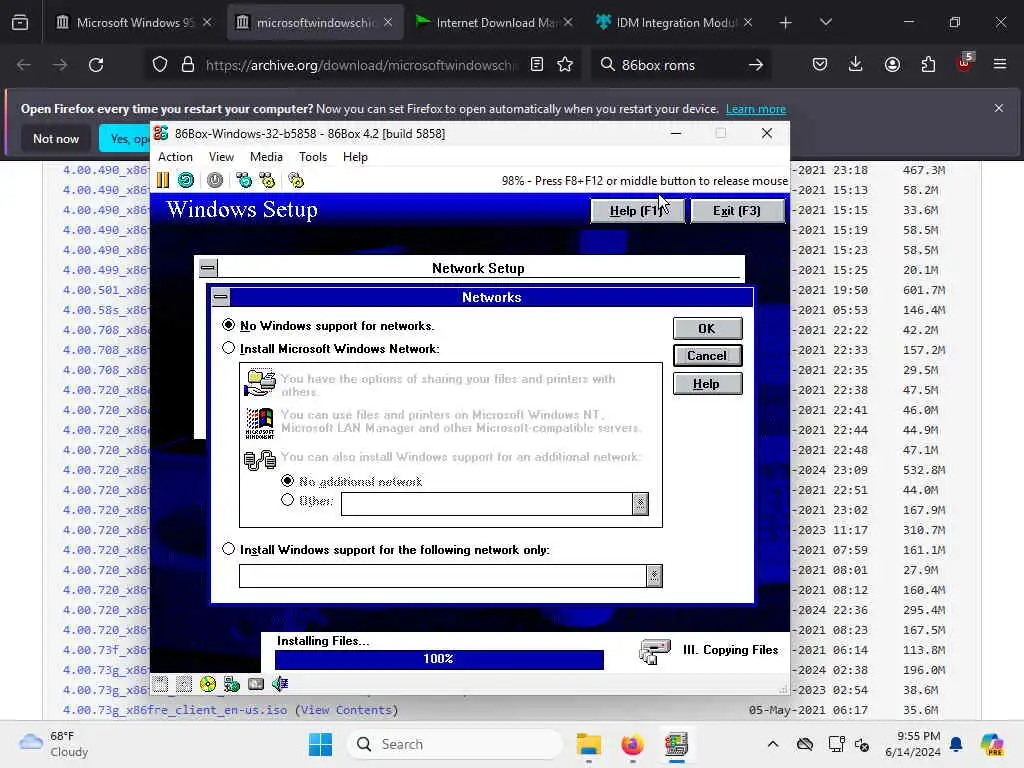The width and height of the screenshot is (1024, 768).
Task: Click Not now in Firefox notification
Action: click(x=56, y=138)
